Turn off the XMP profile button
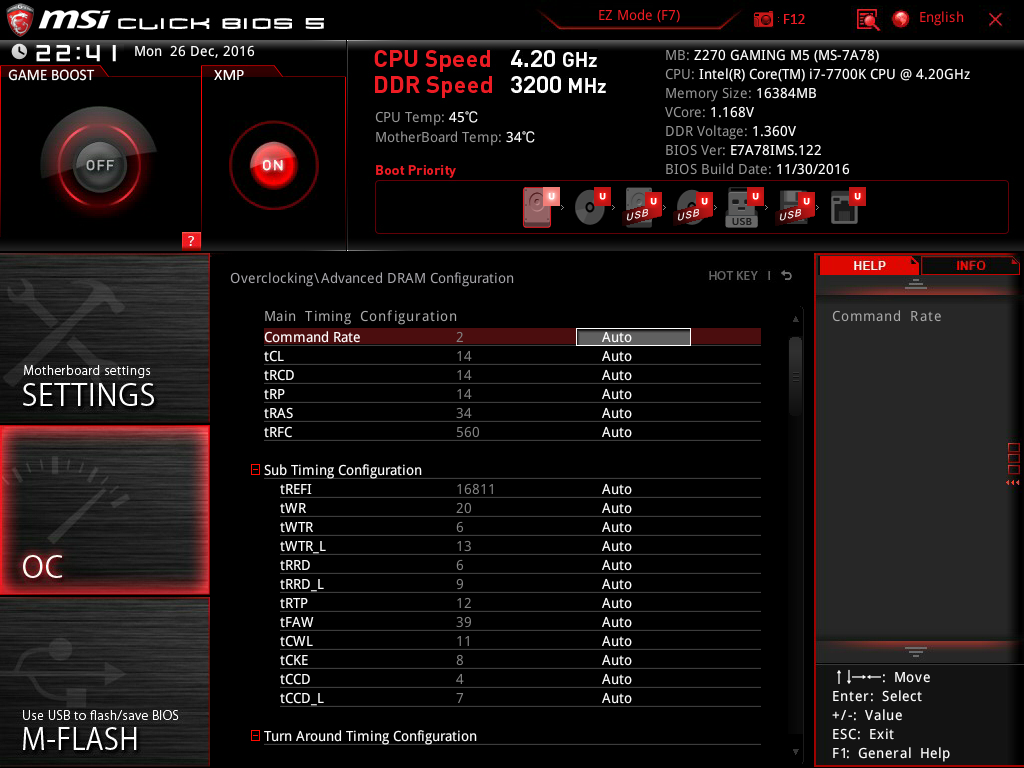This screenshot has height=768, width=1024. tap(273, 165)
